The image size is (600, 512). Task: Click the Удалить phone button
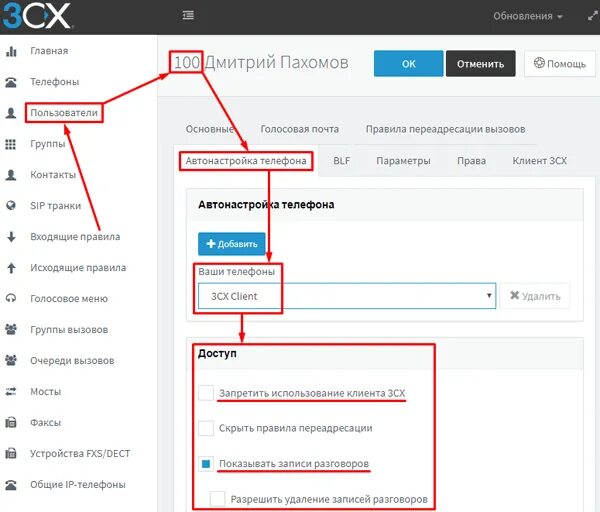tap(535, 296)
